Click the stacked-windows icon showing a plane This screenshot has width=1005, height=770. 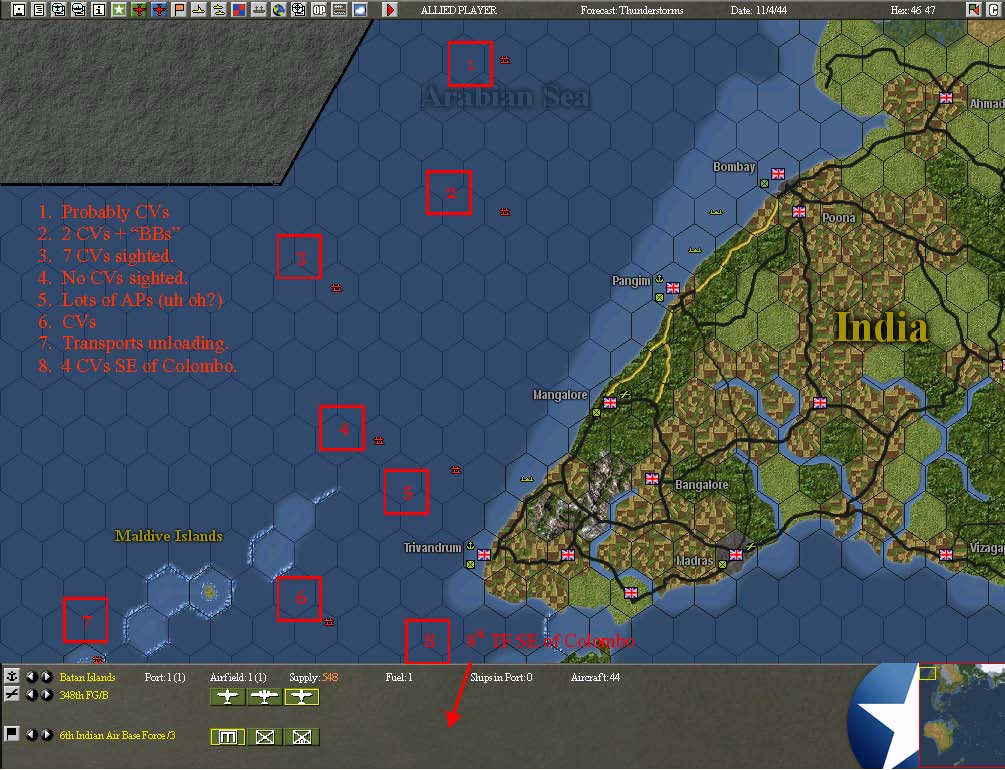point(58,10)
